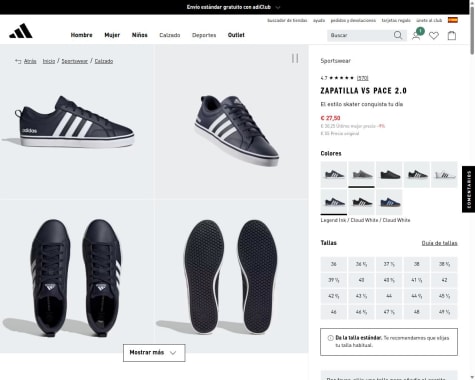Click the Spain flag icon
Screen dimensions: 475x380
453,20
